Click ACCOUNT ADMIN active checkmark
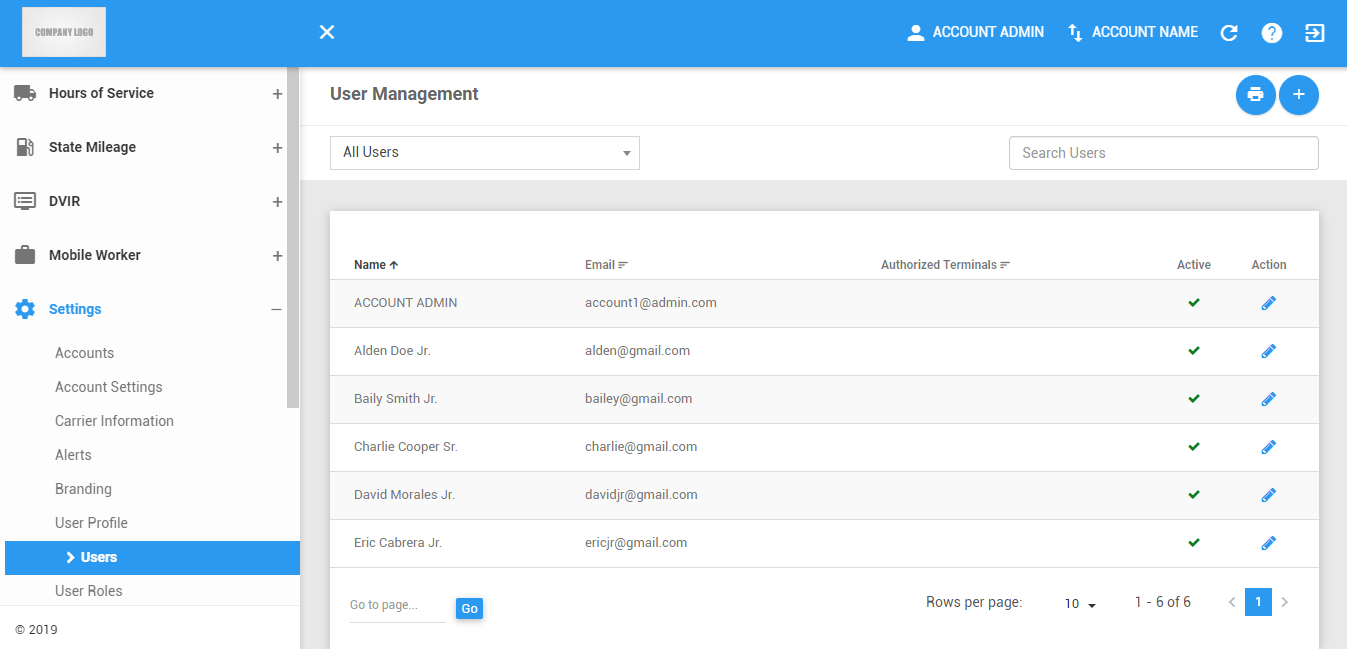 [x=1193, y=303]
